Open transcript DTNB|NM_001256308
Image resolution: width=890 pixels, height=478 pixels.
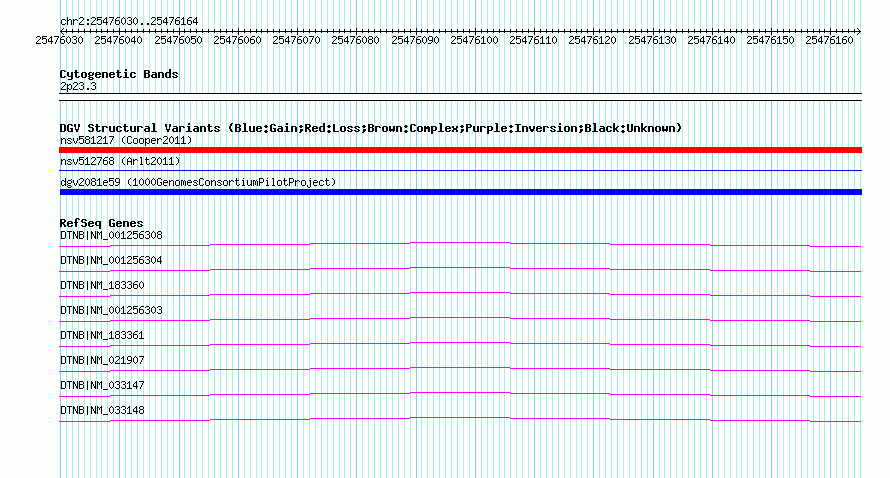click(111, 236)
